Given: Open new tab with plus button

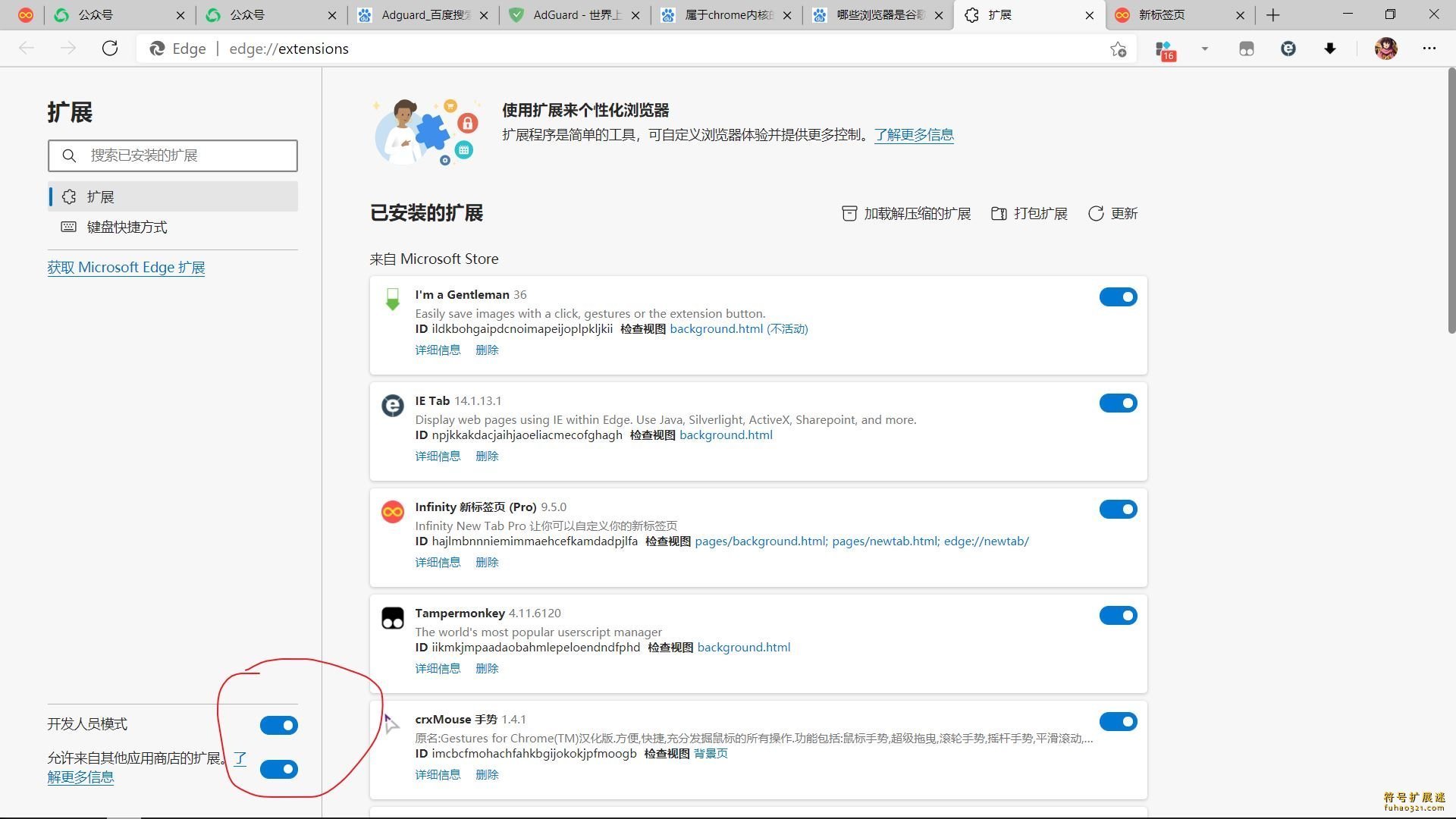Looking at the screenshot, I should 1273,15.
